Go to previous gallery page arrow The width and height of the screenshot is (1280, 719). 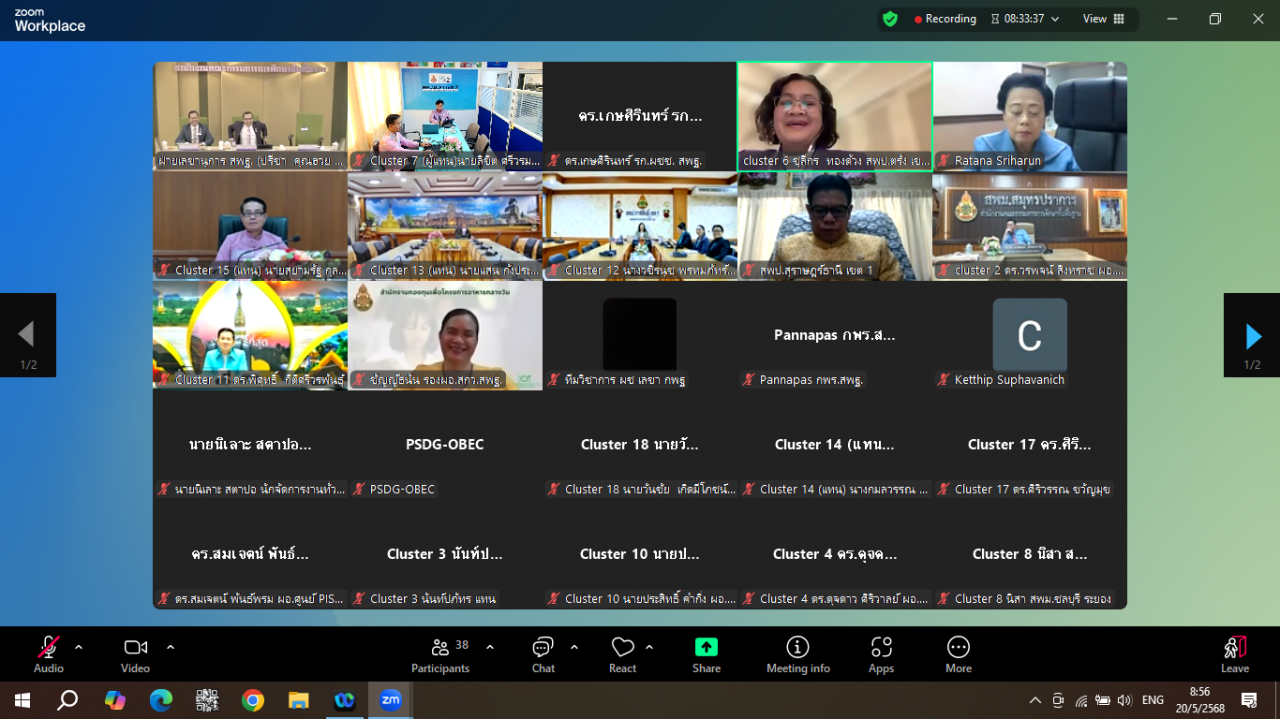(x=27, y=335)
